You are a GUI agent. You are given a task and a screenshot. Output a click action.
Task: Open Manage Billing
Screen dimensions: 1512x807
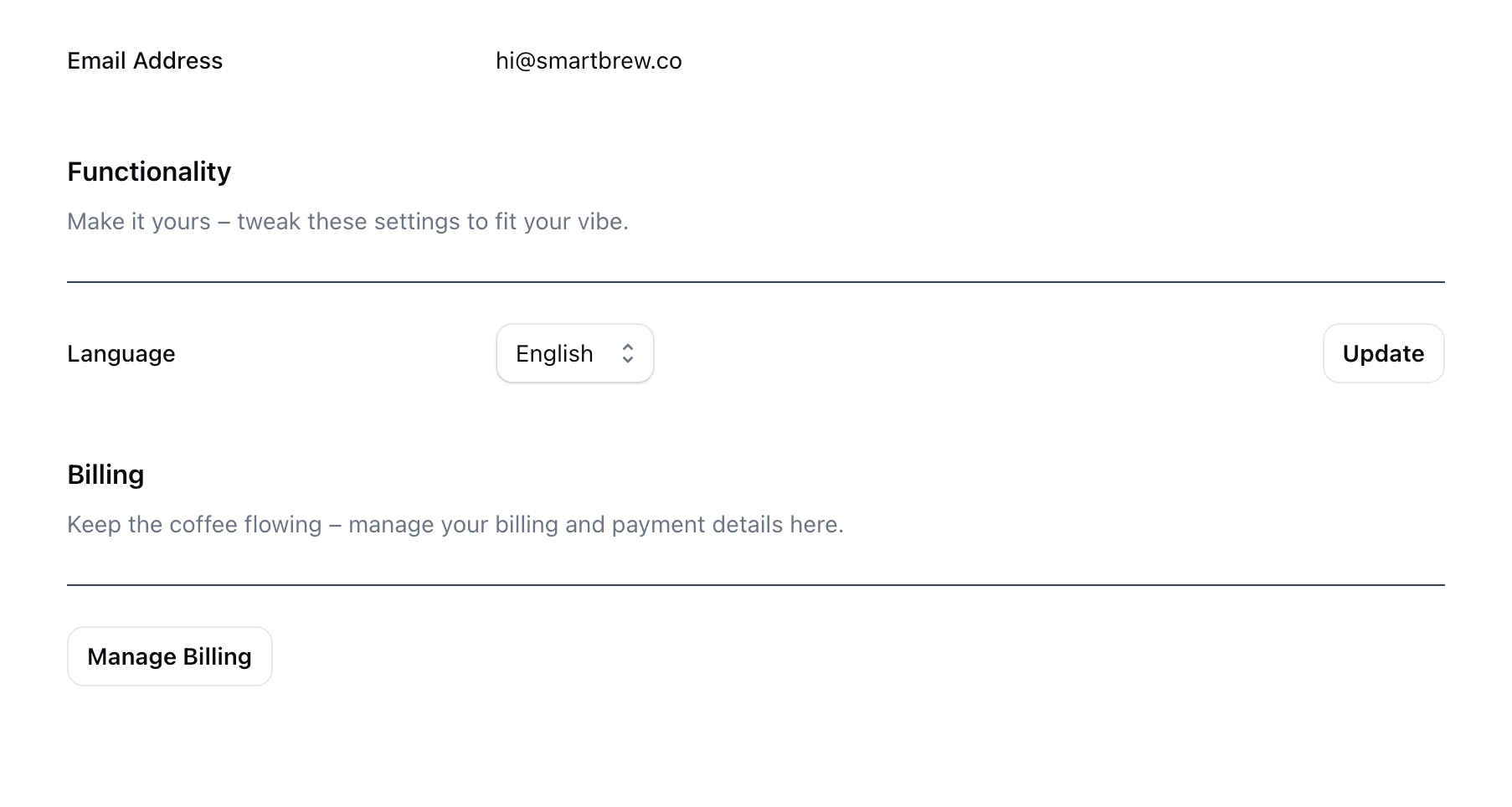[169, 656]
